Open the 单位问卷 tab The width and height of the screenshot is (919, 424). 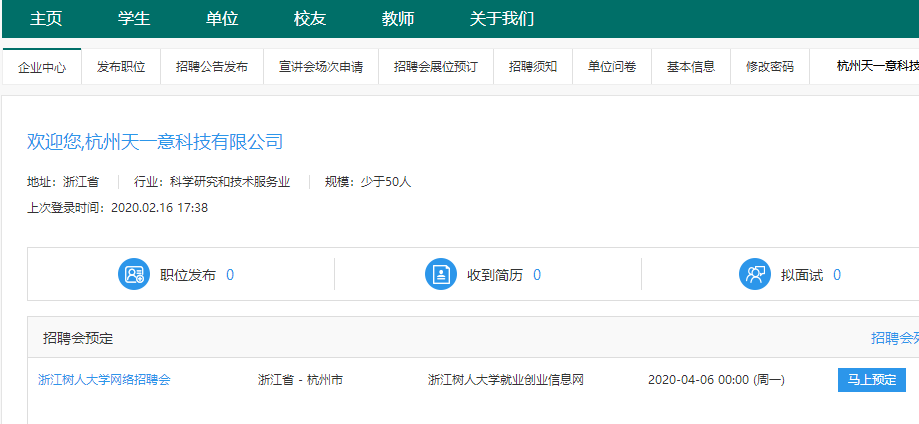pos(612,67)
